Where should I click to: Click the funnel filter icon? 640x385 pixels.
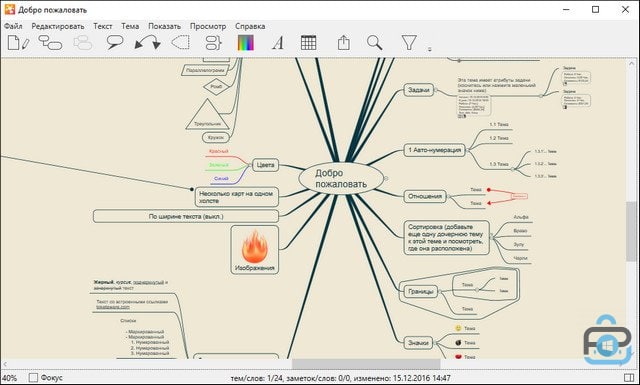[409, 42]
